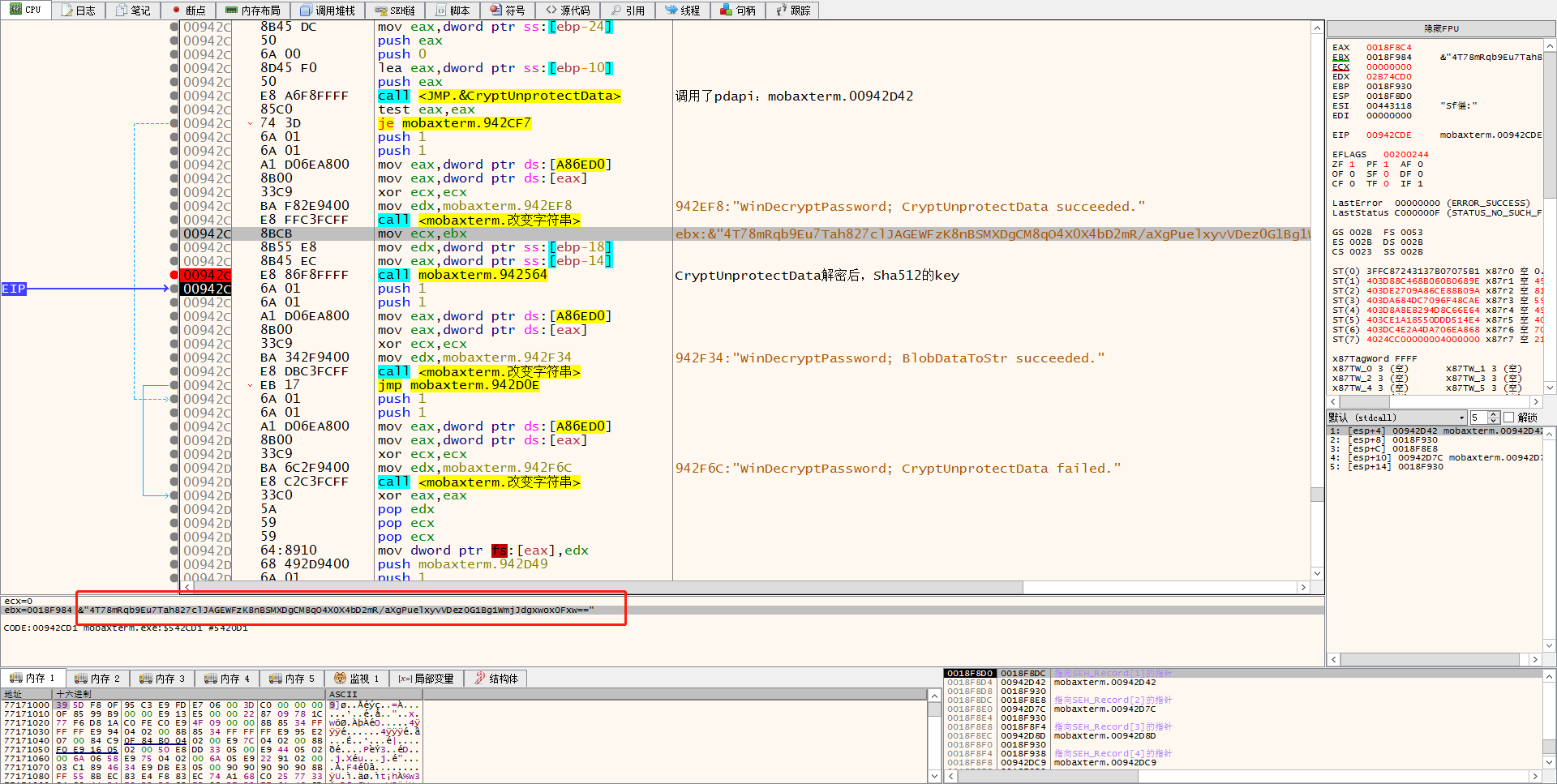The width and height of the screenshot is (1557, 784).
Task: Click the 源代码 source tab icon
Action: 551,11
